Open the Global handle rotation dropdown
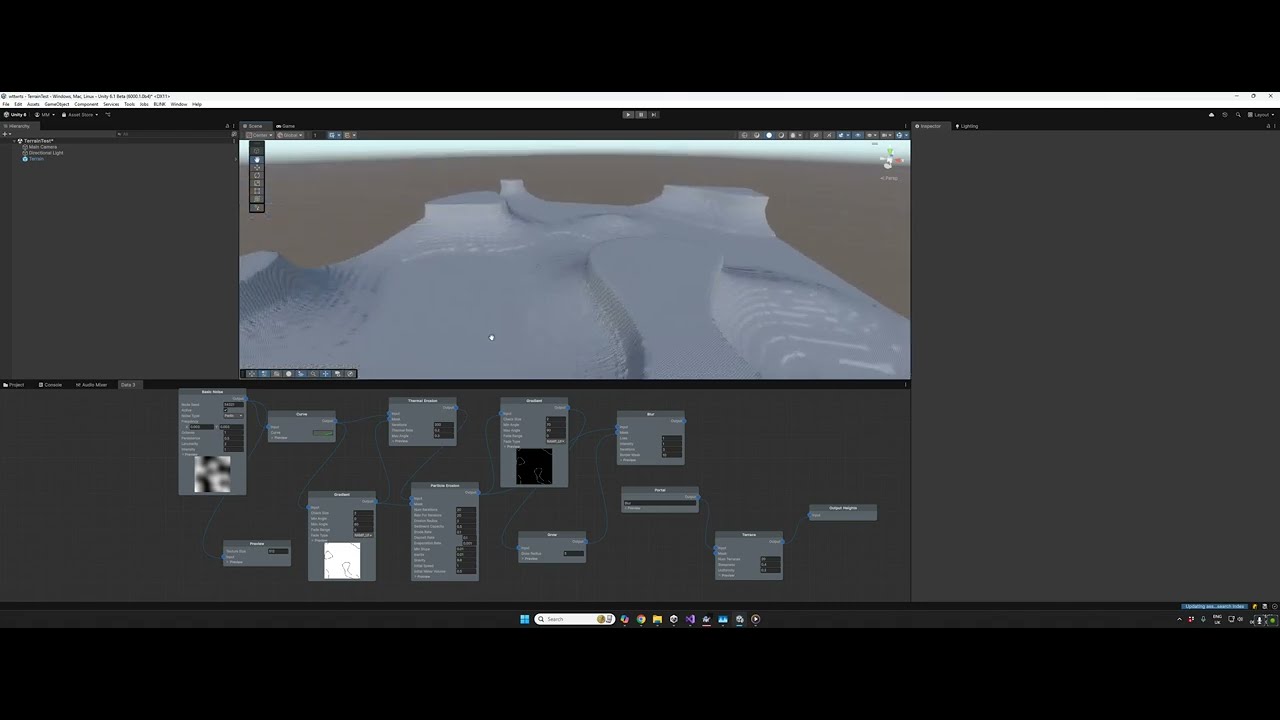Image resolution: width=1280 pixels, height=720 pixels. click(290, 135)
